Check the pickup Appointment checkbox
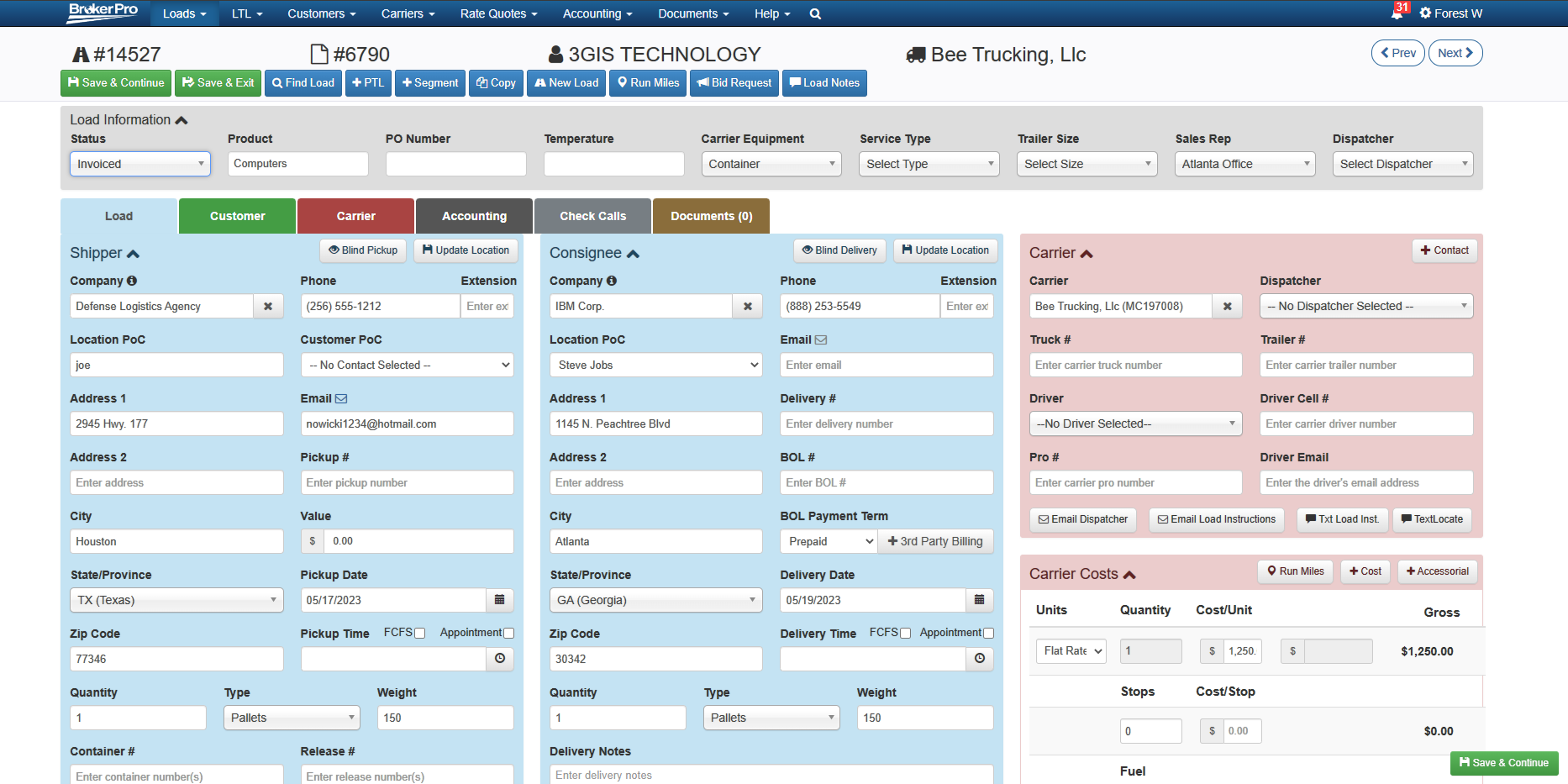Screen dimensions: 1568x784 coord(508,634)
